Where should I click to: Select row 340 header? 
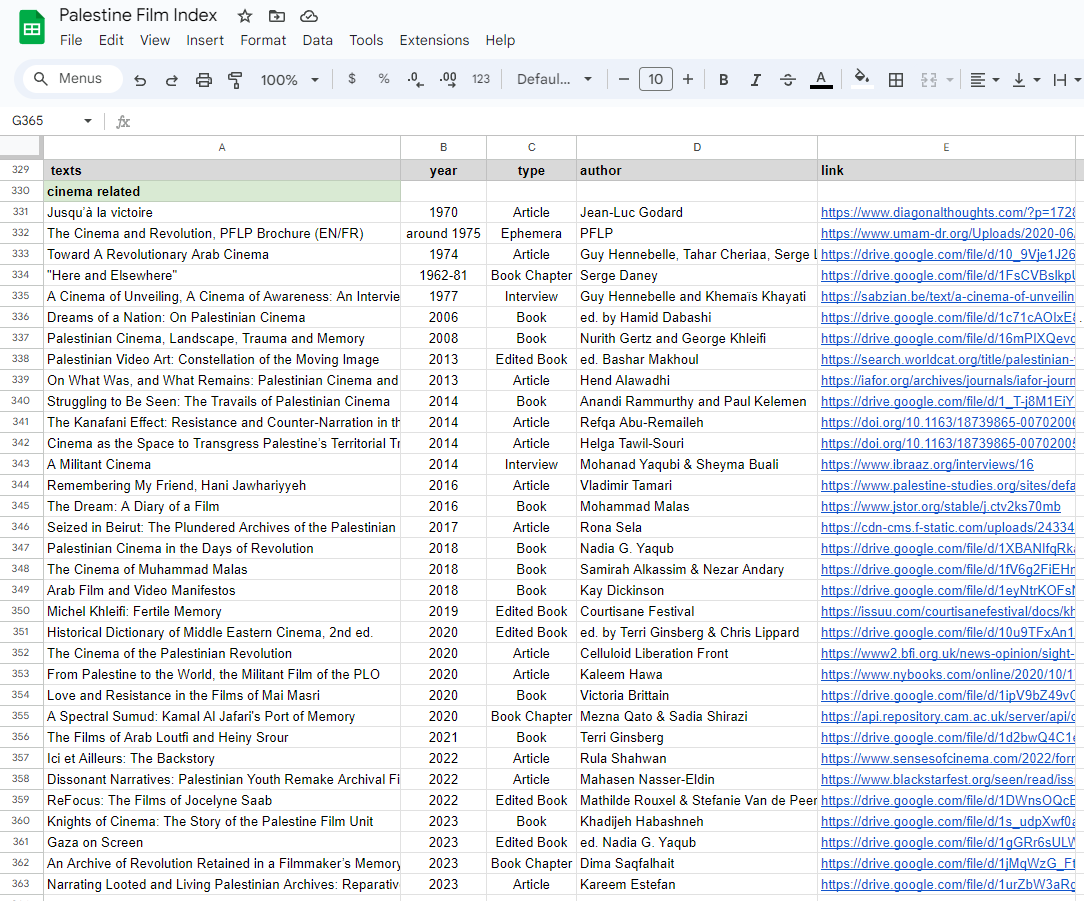pyautogui.click(x=21, y=401)
